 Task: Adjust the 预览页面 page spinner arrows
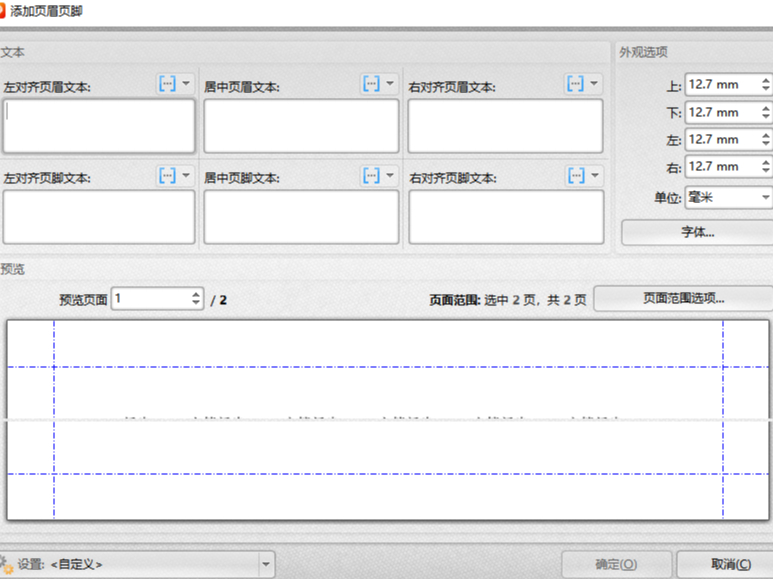tap(196, 298)
